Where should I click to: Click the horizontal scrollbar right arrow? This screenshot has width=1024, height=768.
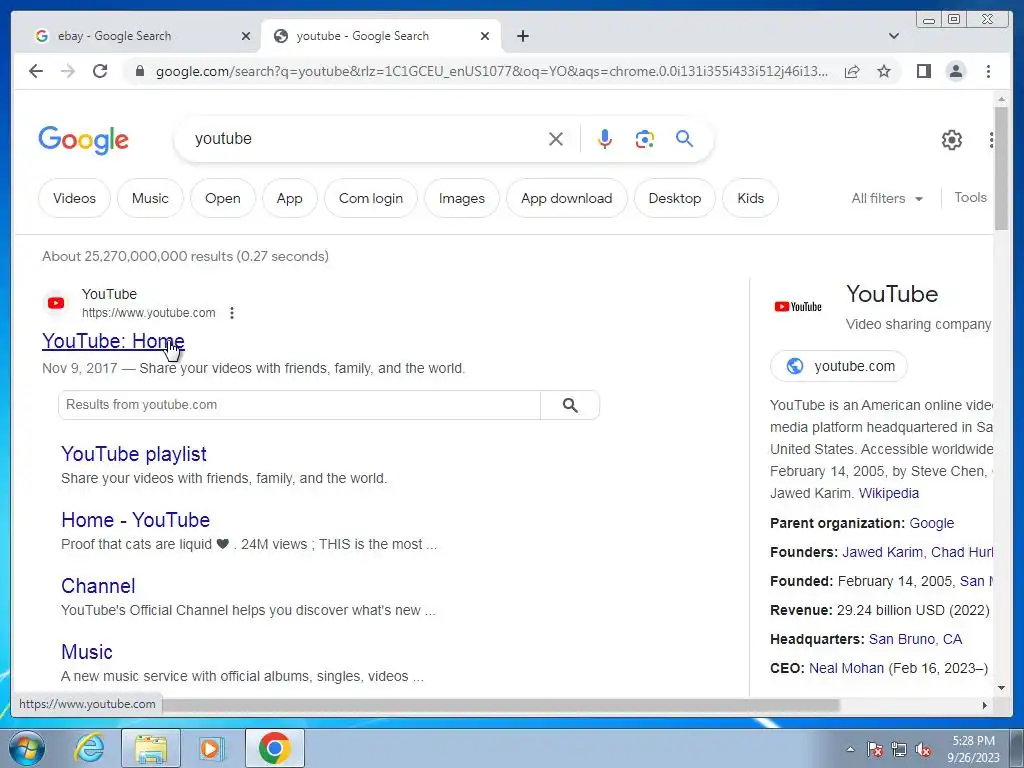click(x=985, y=705)
